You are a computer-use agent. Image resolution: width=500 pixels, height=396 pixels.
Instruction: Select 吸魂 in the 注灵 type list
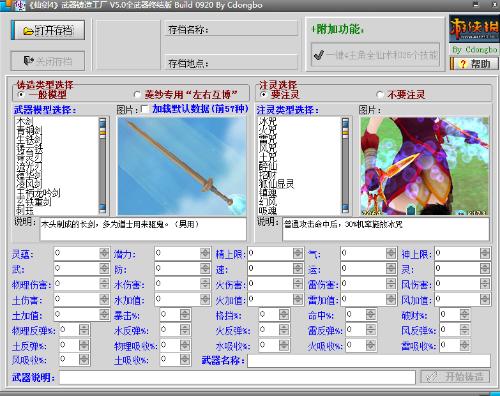[268, 210]
